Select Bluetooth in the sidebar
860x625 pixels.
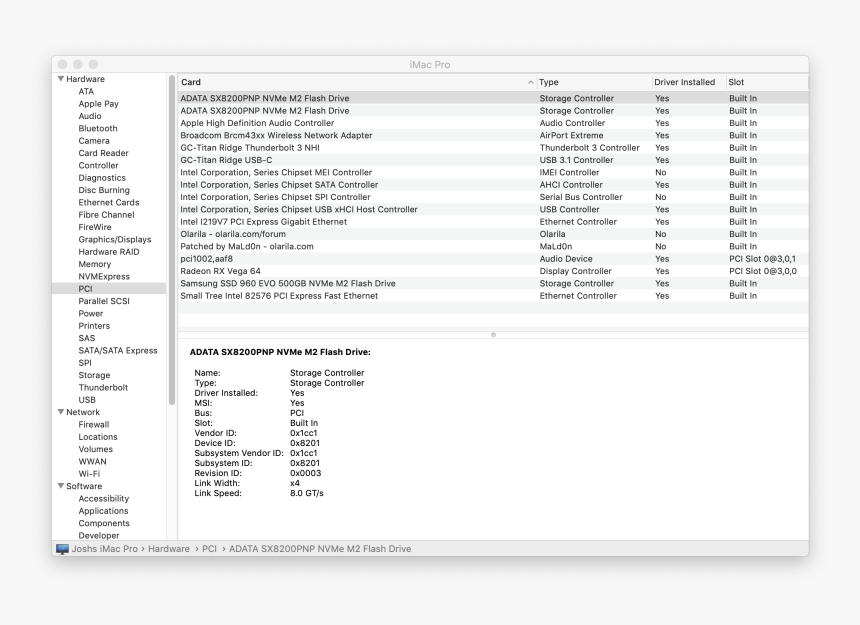click(x=98, y=128)
